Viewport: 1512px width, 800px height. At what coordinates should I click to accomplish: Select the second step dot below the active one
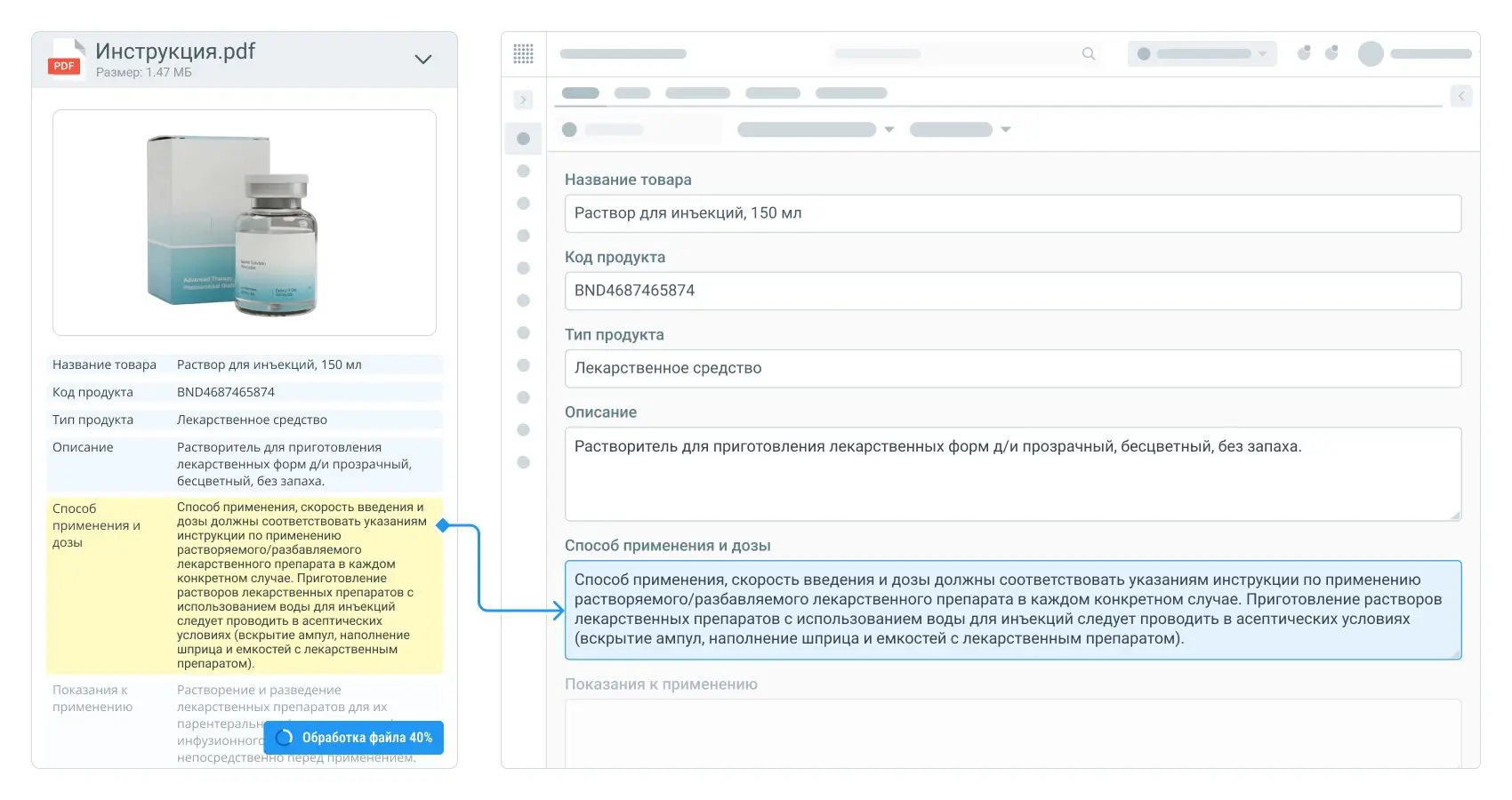[x=523, y=171]
